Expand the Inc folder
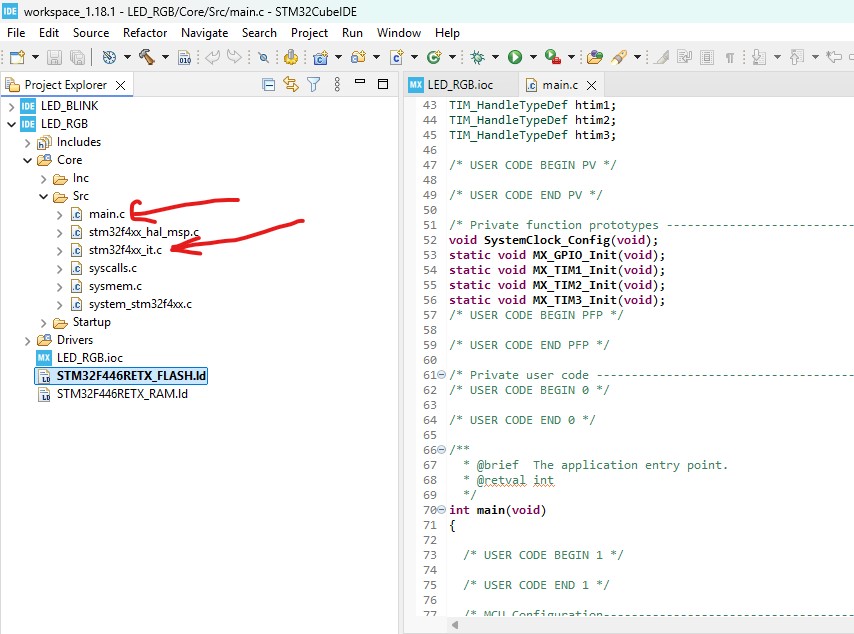854x634 pixels. (x=44, y=179)
